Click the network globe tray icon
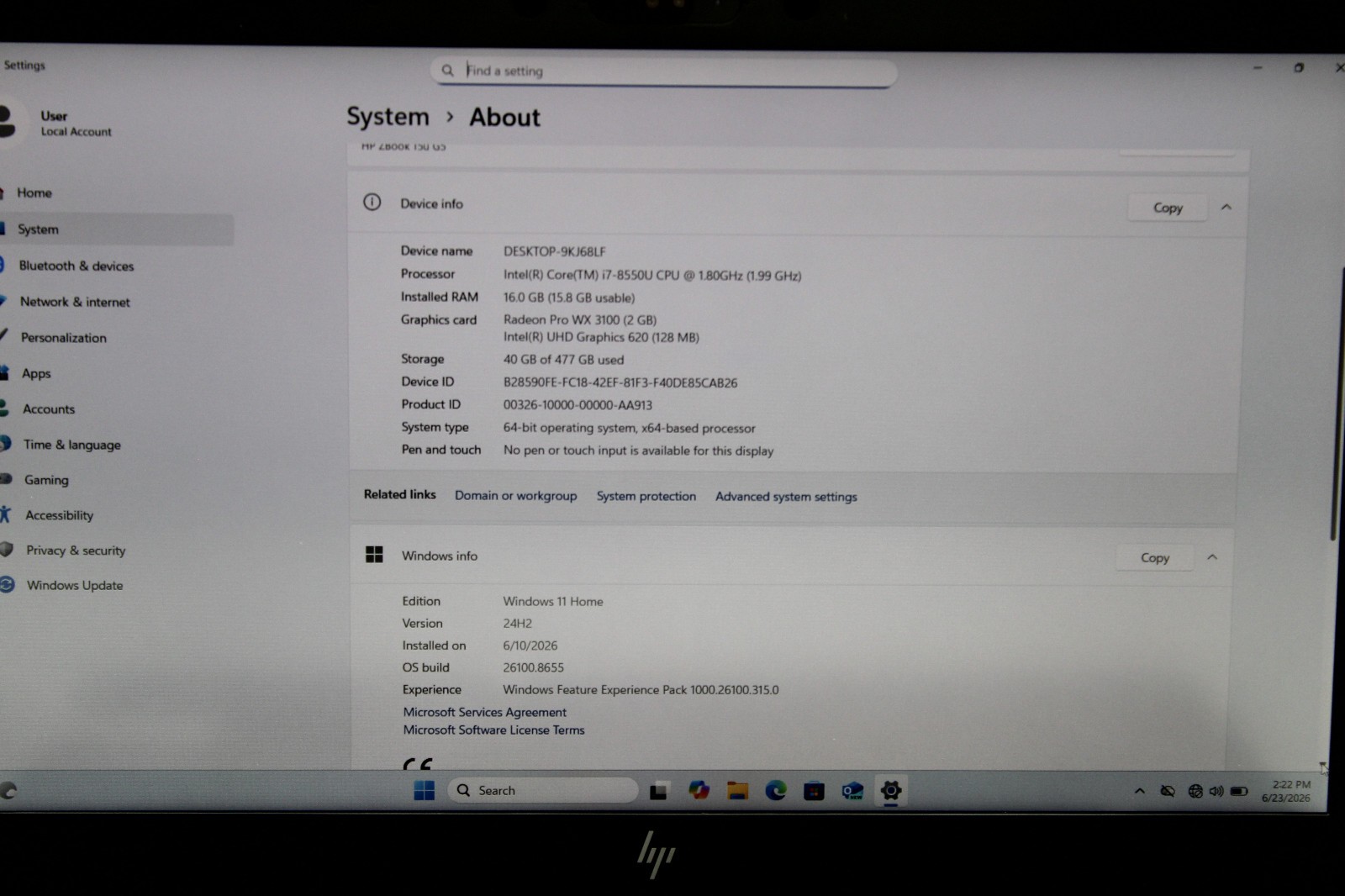The width and height of the screenshot is (1345, 896). [1195, 791]
